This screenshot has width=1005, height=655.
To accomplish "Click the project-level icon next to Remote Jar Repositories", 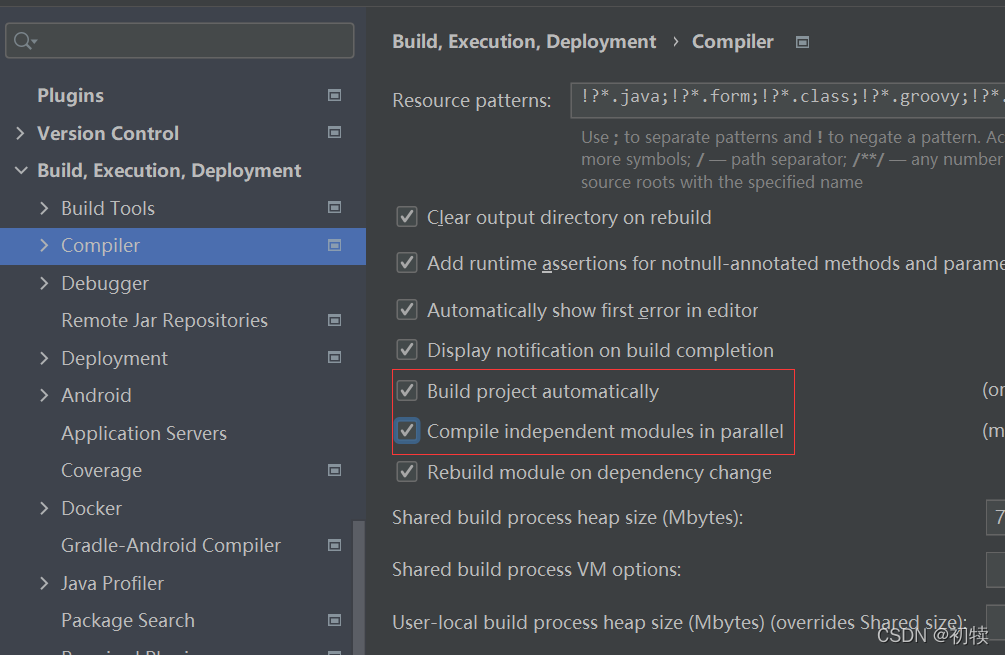I will [334, 320].
